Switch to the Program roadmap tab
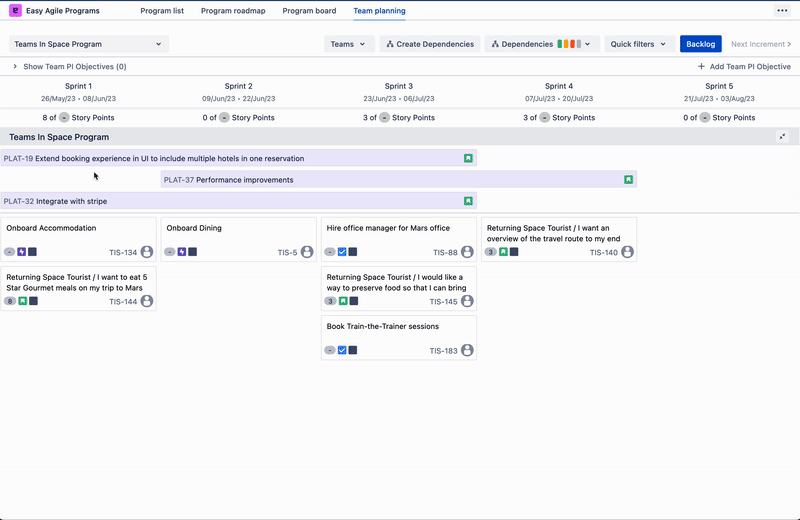The image size is (800, 520). coord(233,10)
